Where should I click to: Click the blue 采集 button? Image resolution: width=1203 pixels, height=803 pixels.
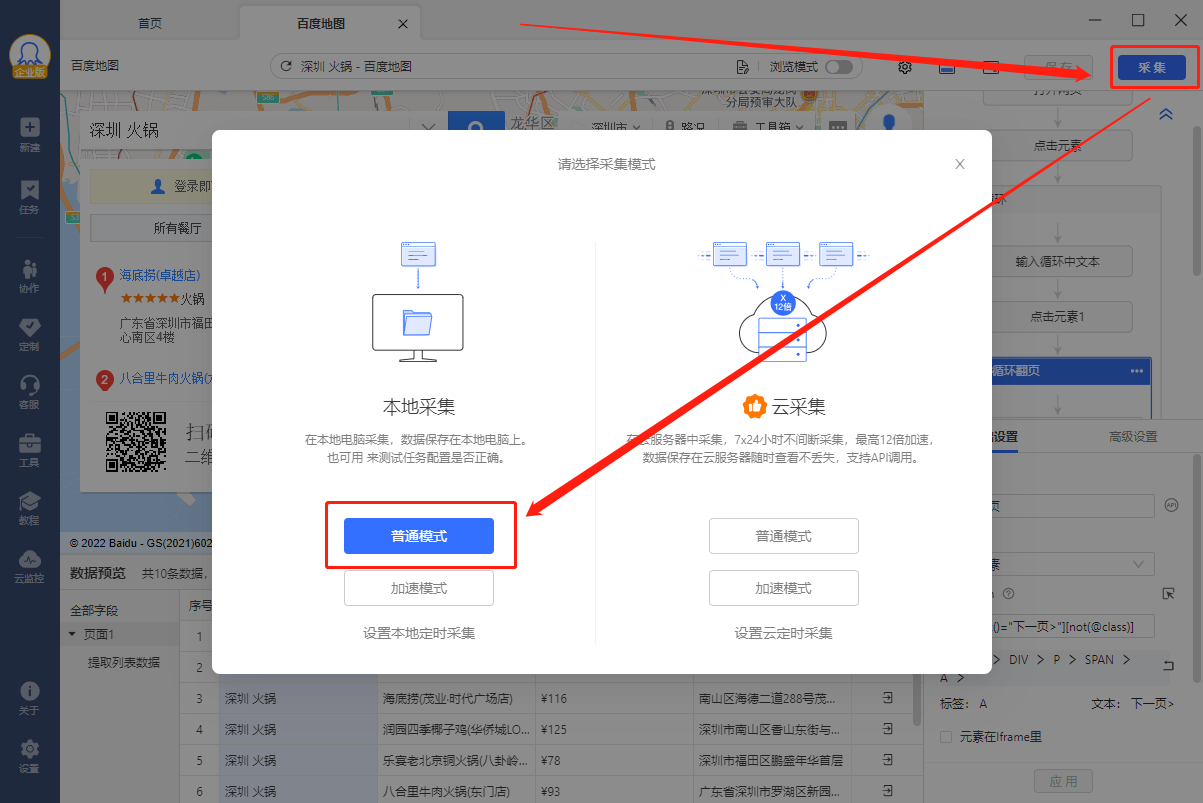(1152, 67)
